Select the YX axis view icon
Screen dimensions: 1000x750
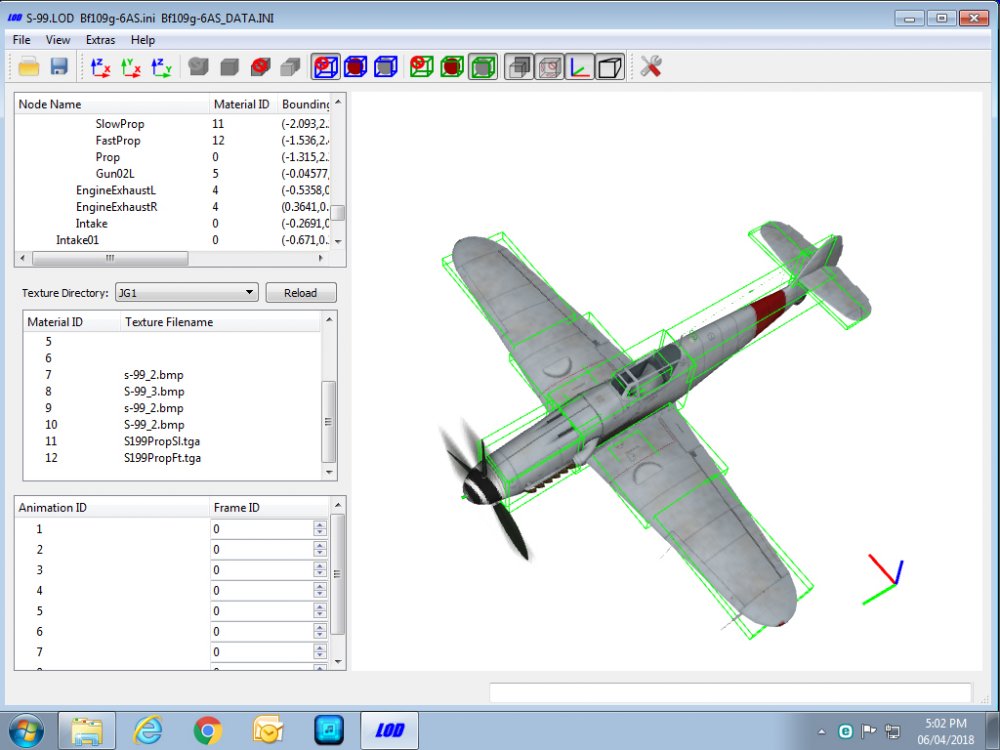tap(131, 67)
